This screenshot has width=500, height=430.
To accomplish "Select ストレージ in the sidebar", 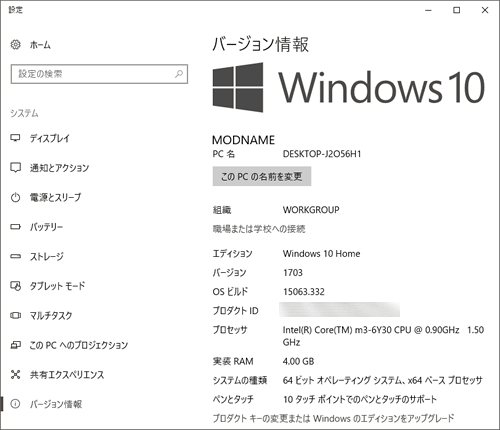I will pos(46,256).
